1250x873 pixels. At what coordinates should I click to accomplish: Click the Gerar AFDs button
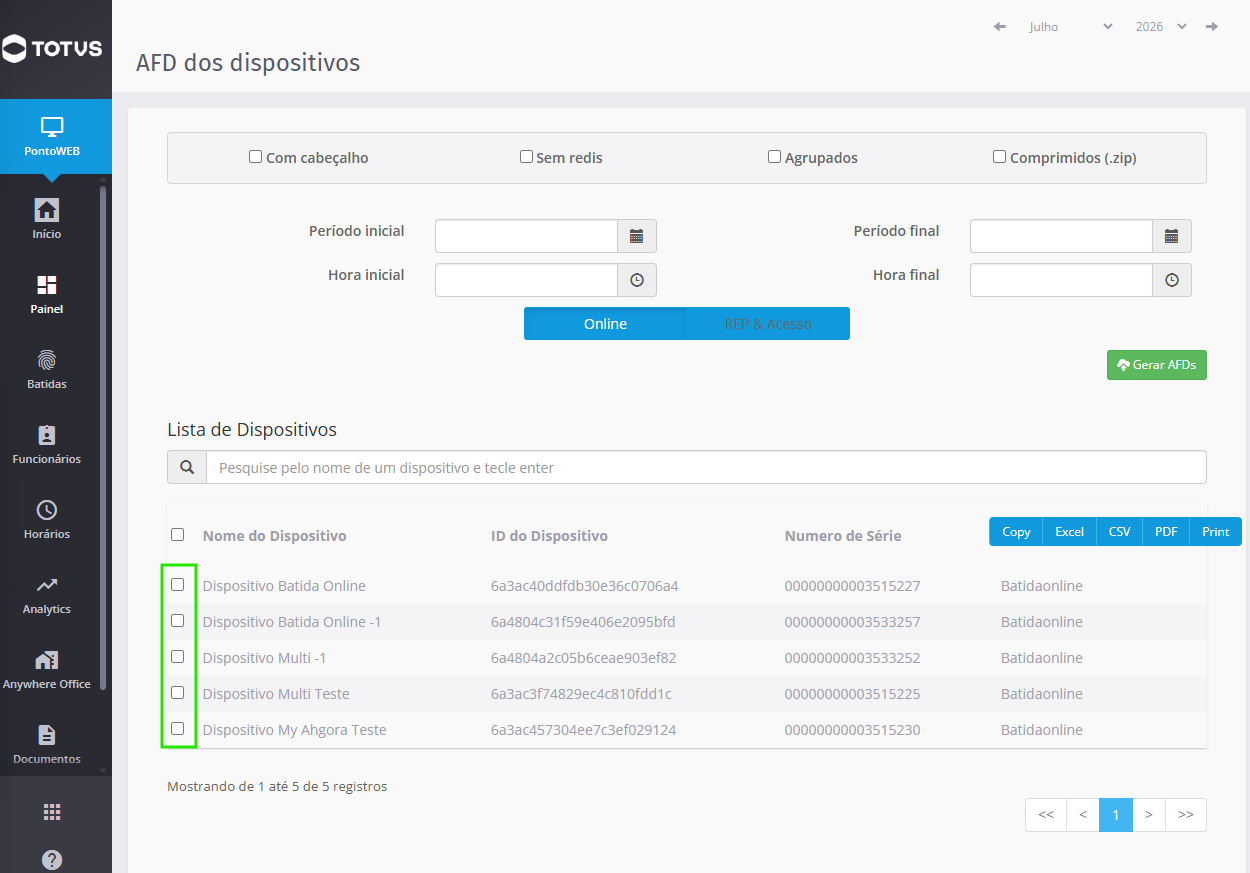[x=1157, y=365]
